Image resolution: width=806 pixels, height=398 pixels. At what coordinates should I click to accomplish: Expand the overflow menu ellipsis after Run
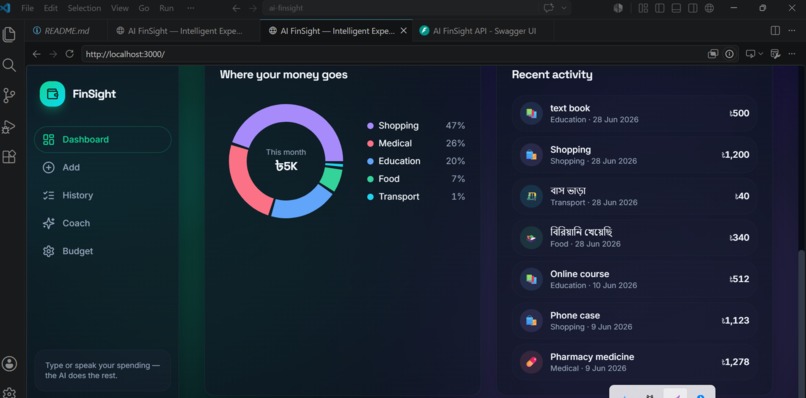click(191, 8)
